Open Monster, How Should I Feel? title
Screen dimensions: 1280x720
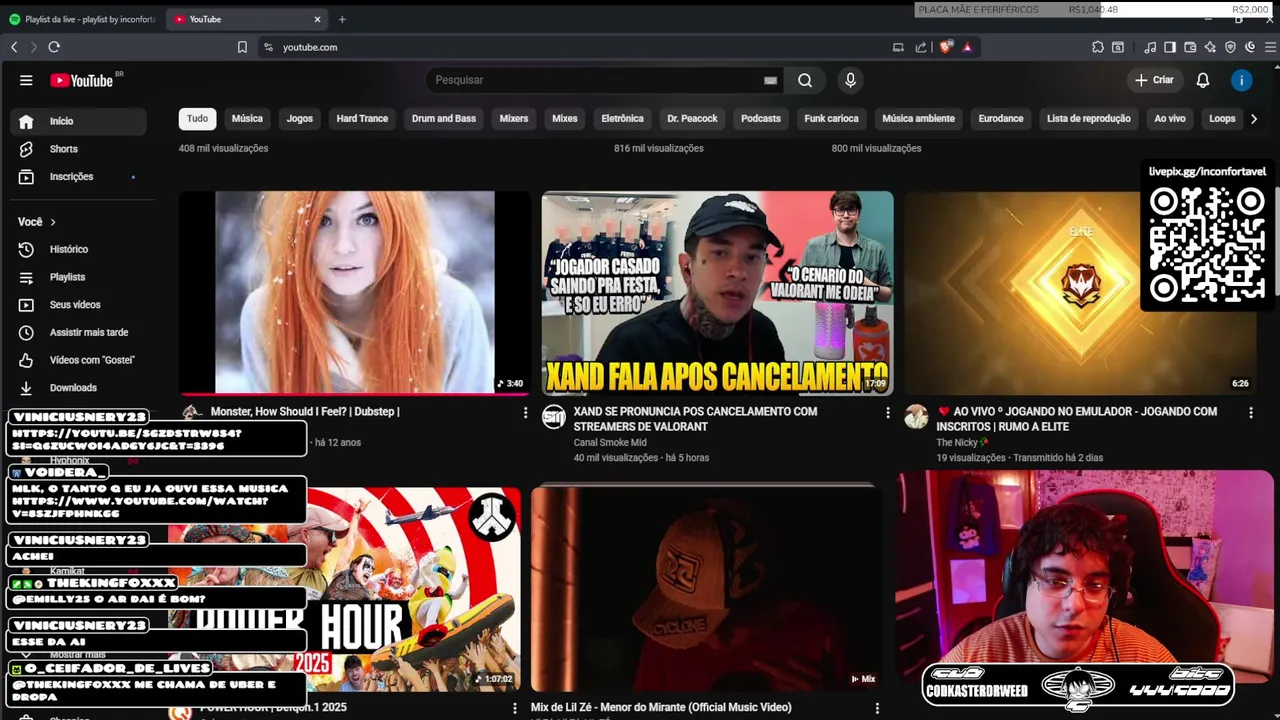(x=305, y=412)
